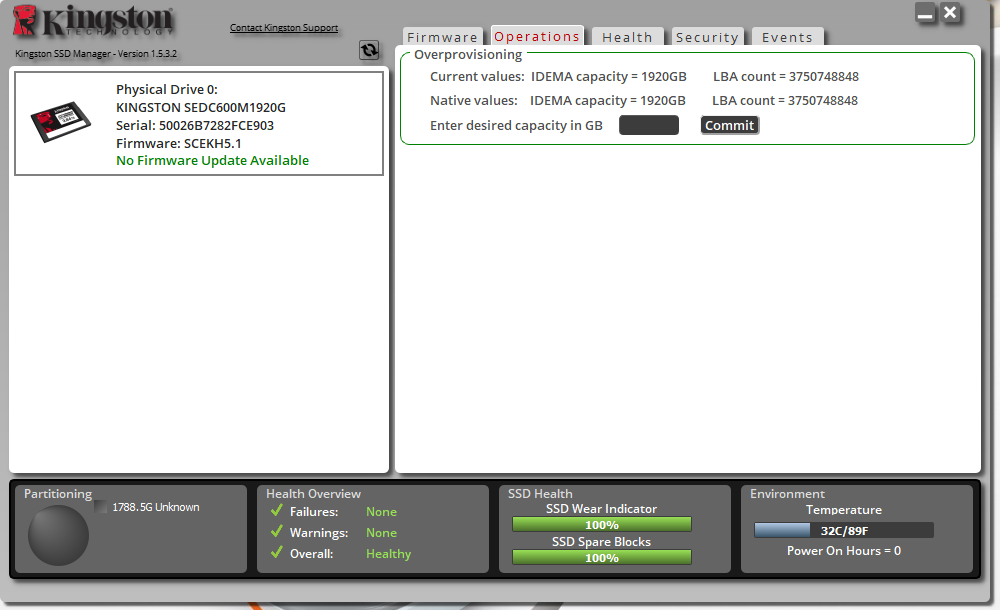
Task: Click the Temperature 32C/89F bar
Action: pyautogui.click(x=844, y=530)
